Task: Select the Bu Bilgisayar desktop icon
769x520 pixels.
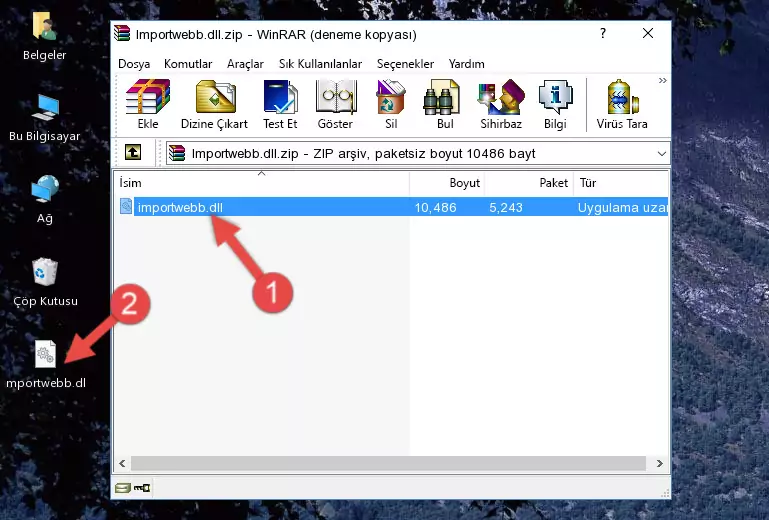Action: [x=45, y=118]
